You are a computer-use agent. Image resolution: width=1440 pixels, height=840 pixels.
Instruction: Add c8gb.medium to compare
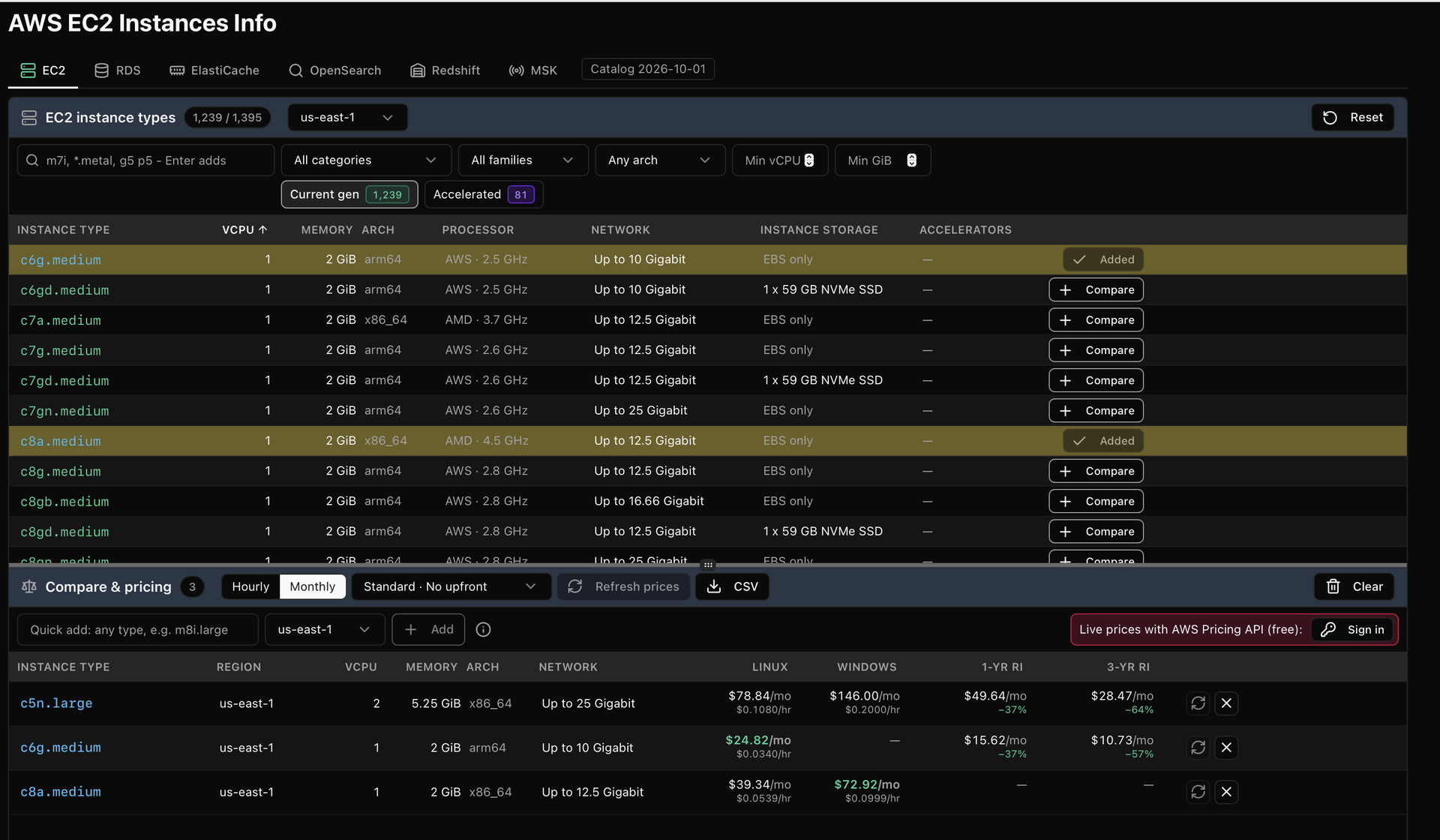pyautogui.click(x=1096, y=502)
